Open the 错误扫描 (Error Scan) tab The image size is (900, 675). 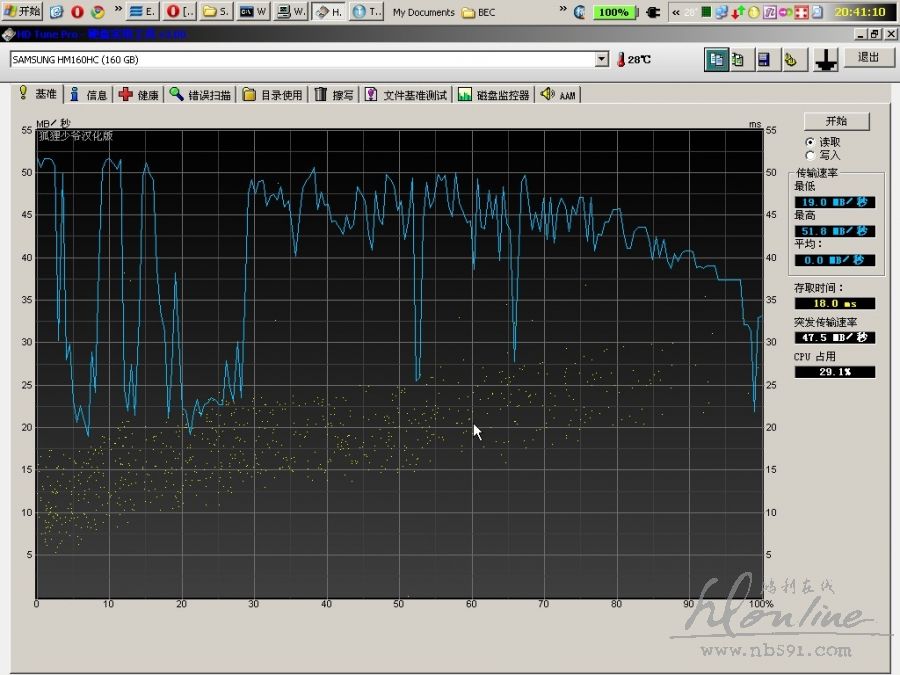(x=200, y=95)
